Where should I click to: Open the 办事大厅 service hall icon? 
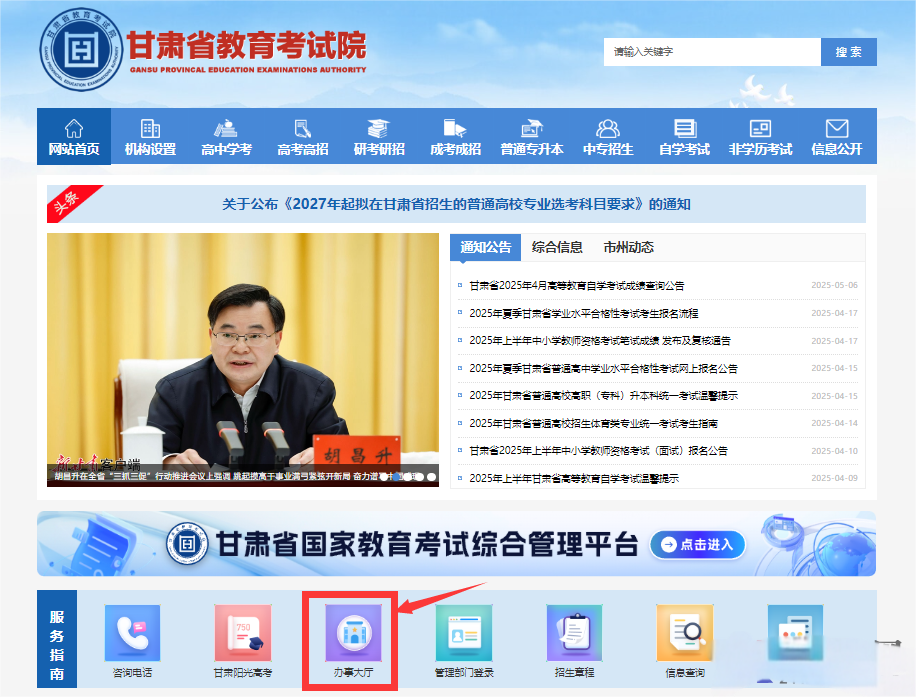click(352, 634)
